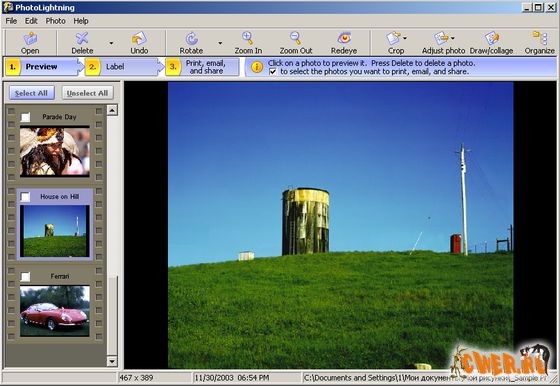
Task: Click the Select All button
Action: click(31, 93)
